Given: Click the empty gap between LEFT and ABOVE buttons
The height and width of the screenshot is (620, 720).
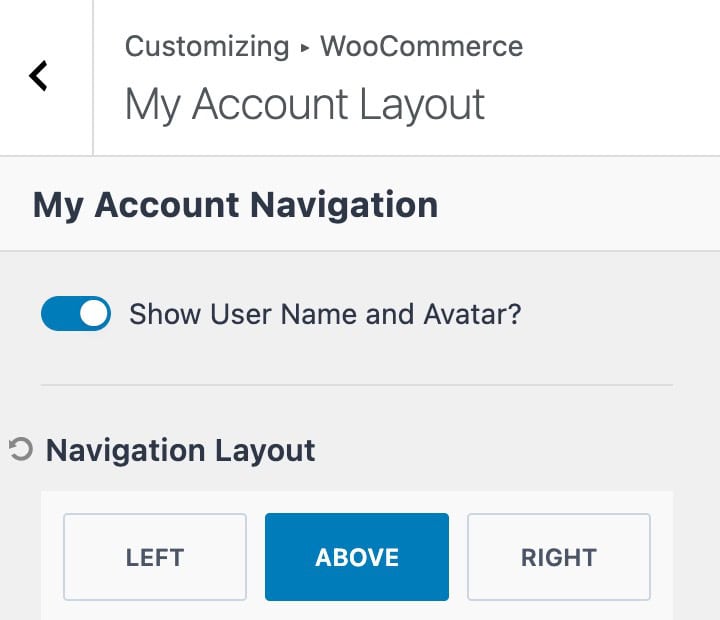Looking at the screenshot, I should pyautogui.click(x=256, y=557).
